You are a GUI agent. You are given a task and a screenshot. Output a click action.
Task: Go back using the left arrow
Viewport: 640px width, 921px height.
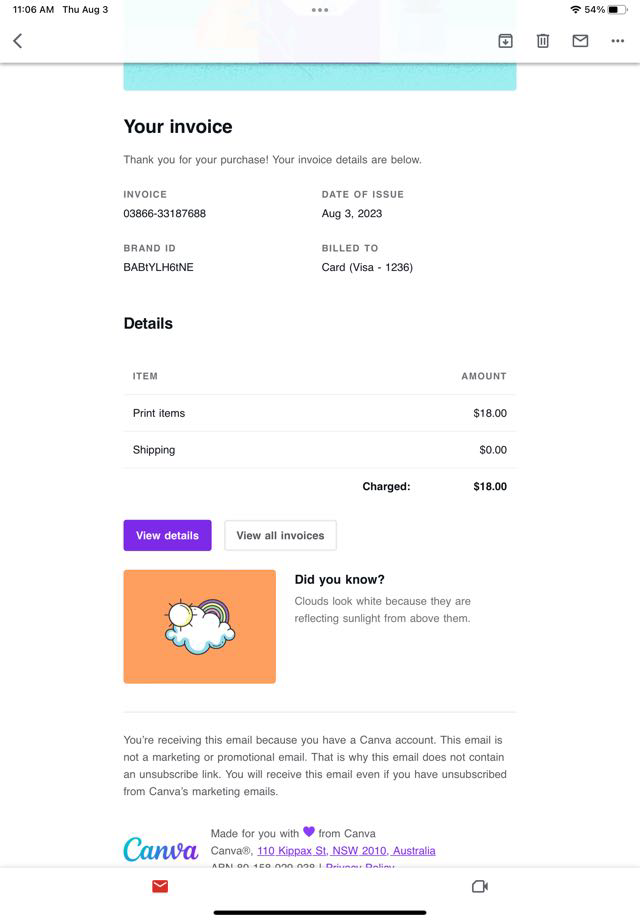17,41
